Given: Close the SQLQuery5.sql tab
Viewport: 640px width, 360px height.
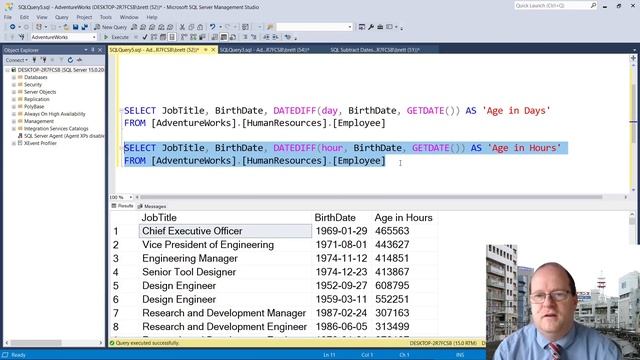Looking at the screenshot, I should click(x=213, y=50).
